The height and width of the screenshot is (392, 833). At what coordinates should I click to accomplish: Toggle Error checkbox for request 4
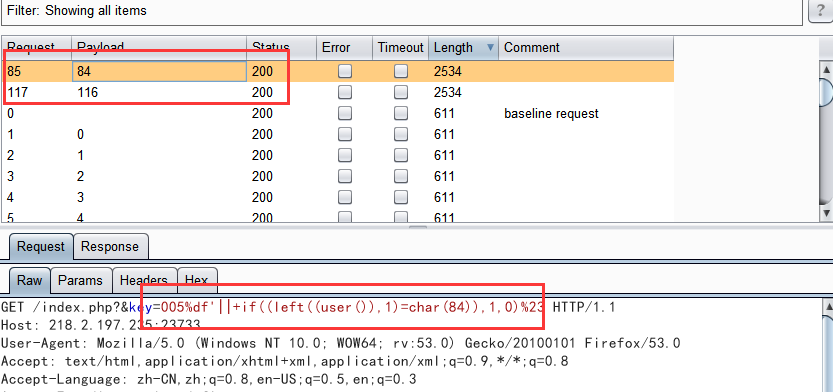345,197
